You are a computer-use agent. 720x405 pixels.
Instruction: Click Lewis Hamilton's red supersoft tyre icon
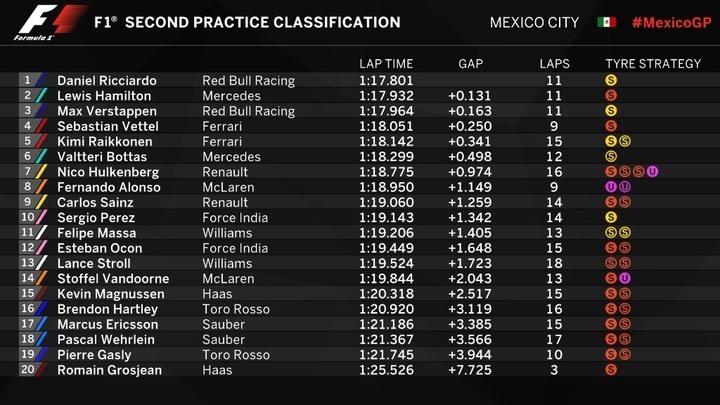pos(611,96)
